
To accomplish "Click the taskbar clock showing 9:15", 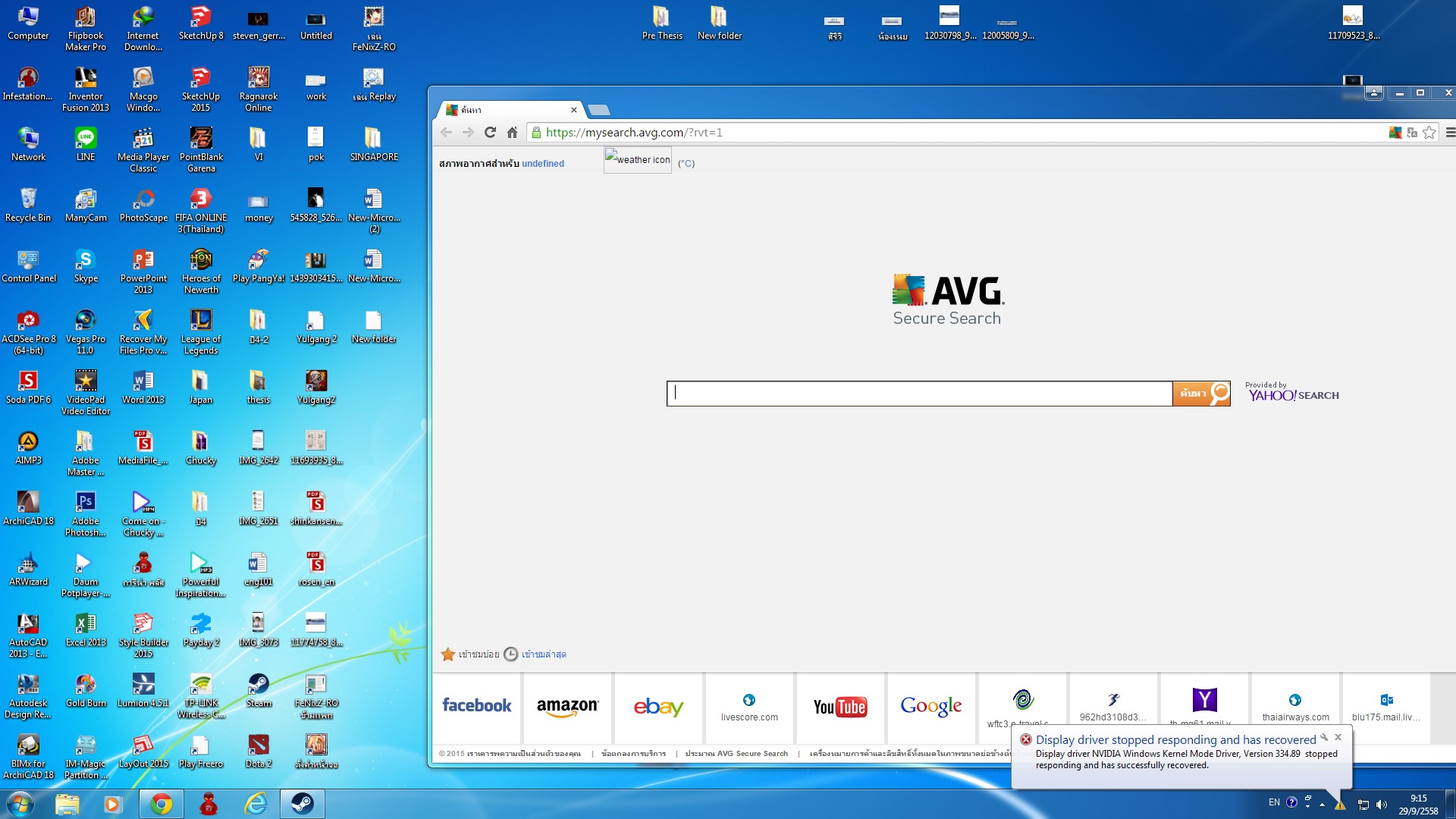I will (1418, 805).
